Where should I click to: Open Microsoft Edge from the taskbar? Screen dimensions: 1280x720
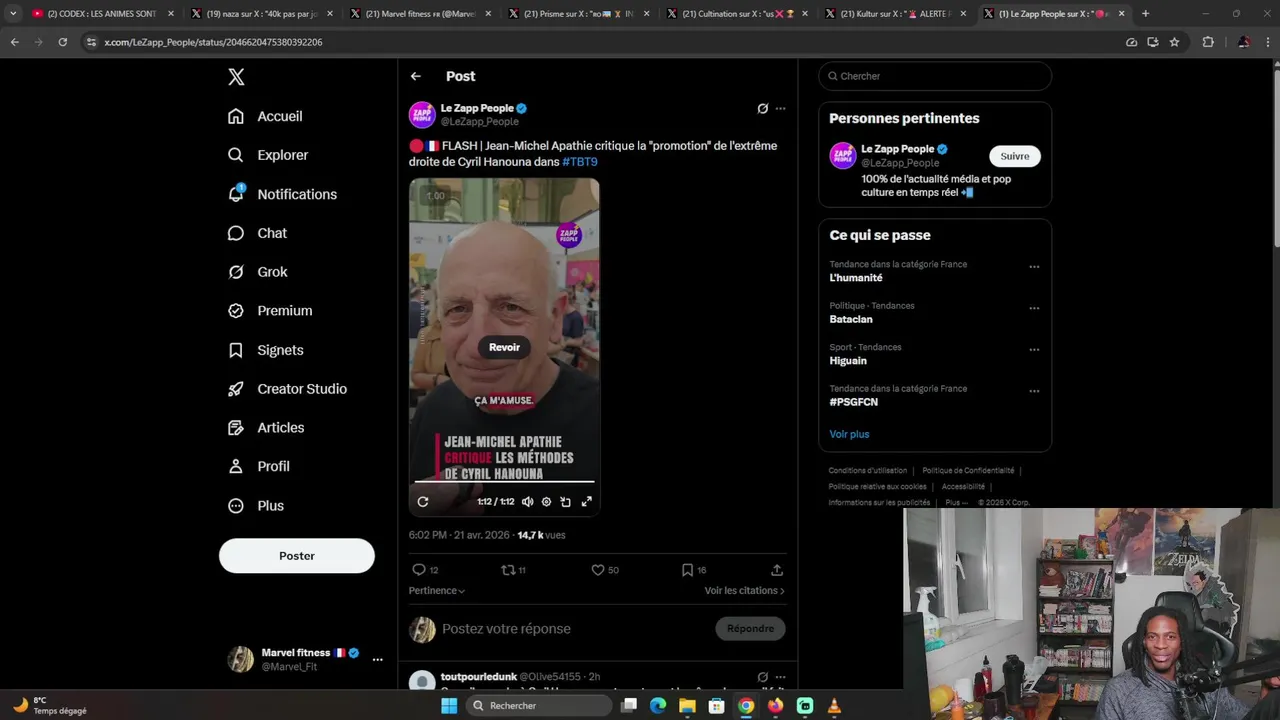tap(658, 706)
